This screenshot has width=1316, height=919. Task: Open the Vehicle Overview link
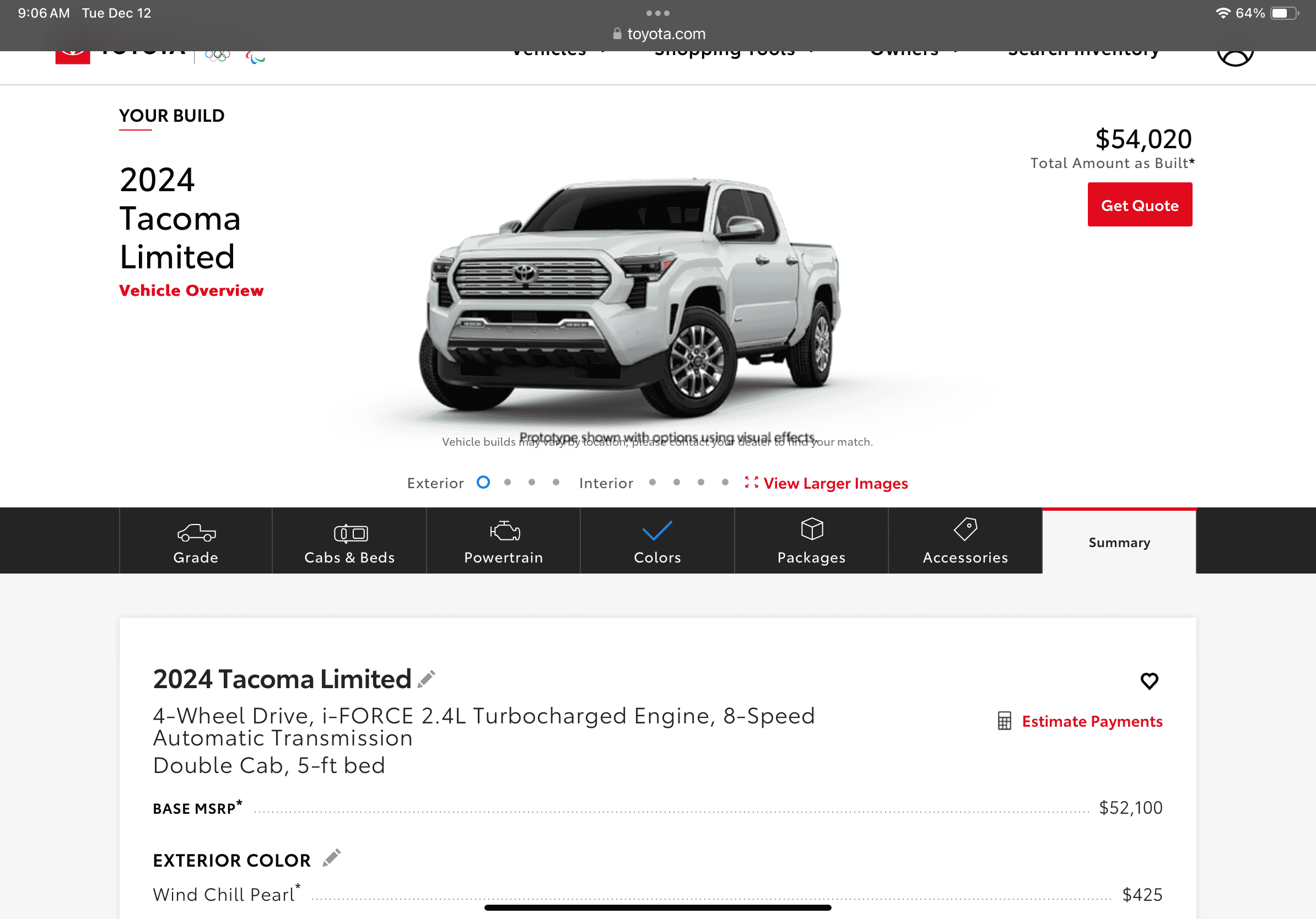click(191, 290)
